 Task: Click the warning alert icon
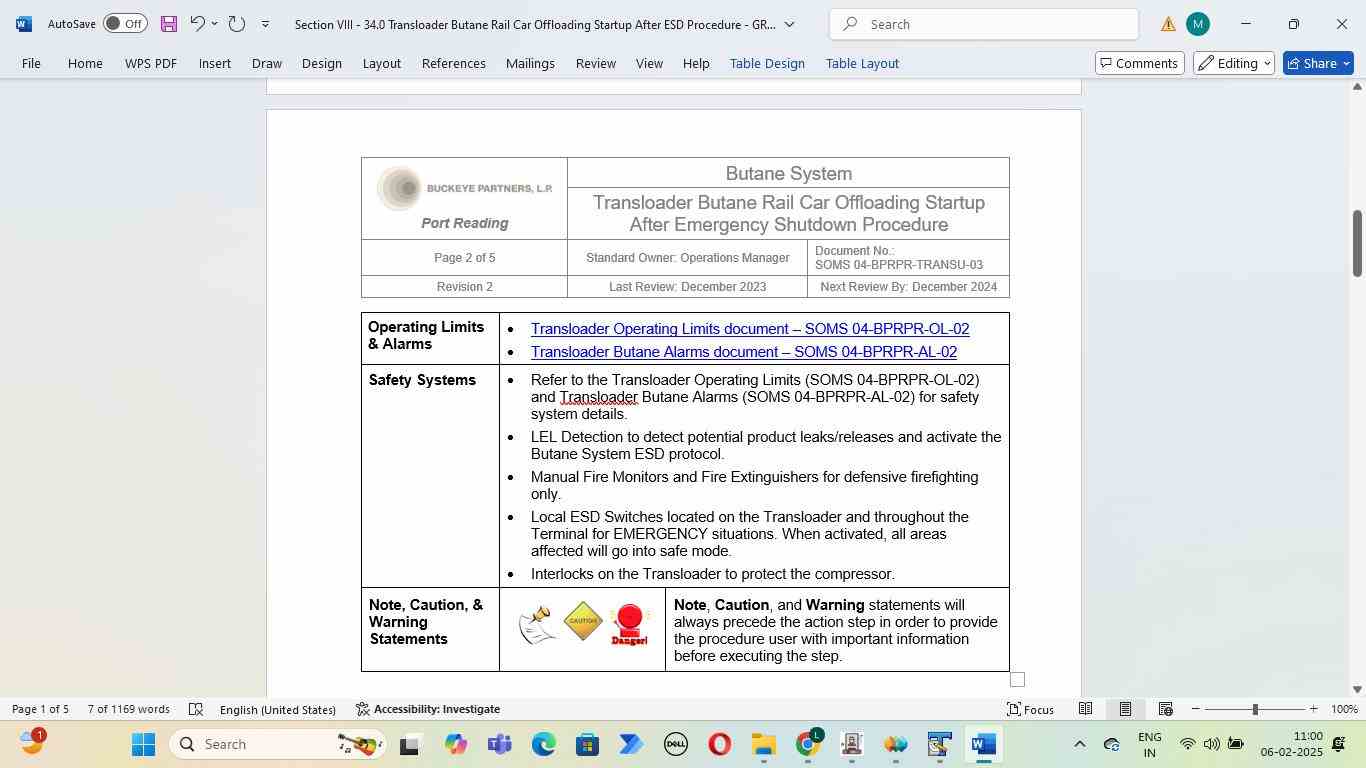[x=1168, y=24]
